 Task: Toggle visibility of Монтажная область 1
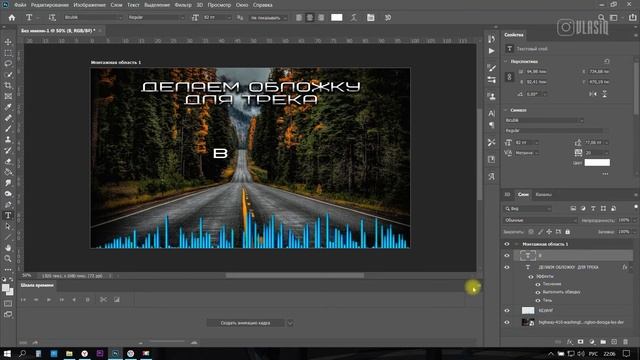pos(507,244)
